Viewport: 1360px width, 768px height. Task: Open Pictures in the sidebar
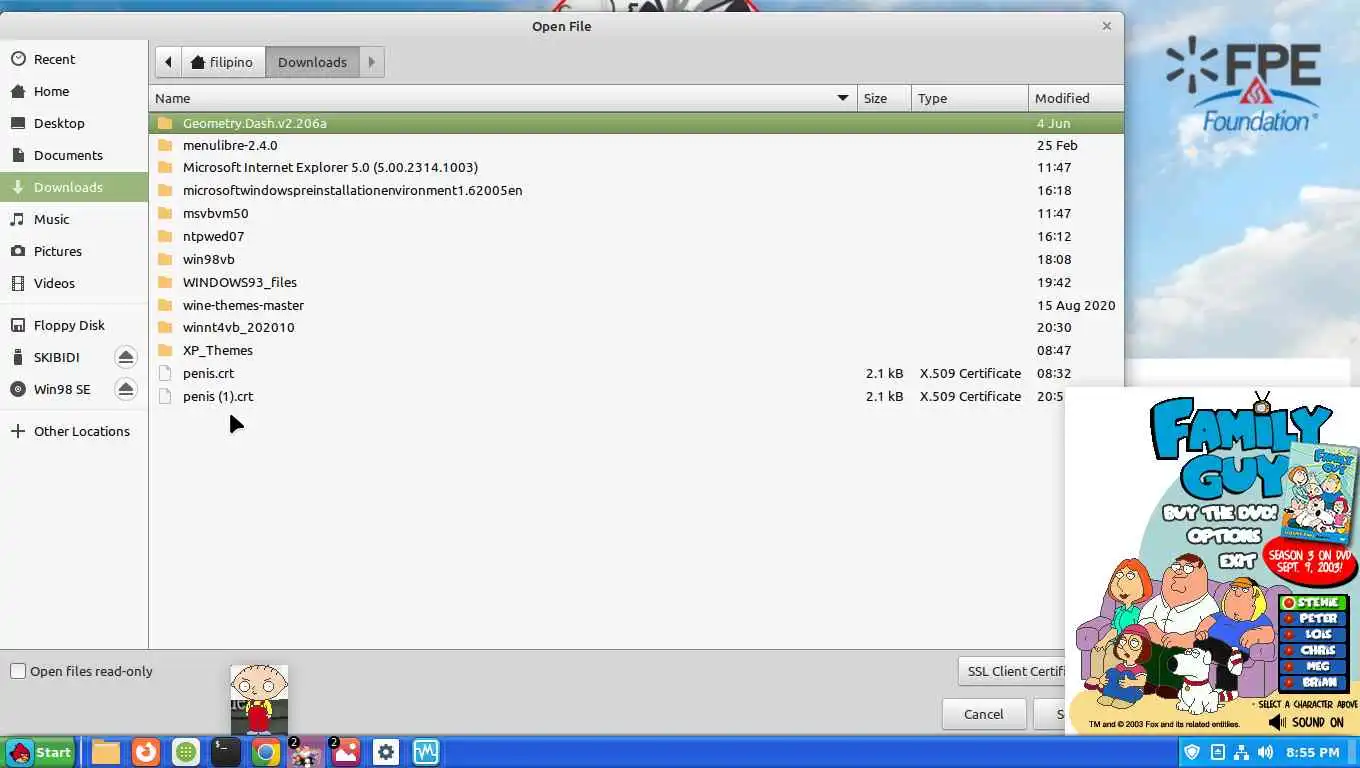[74, 251]
